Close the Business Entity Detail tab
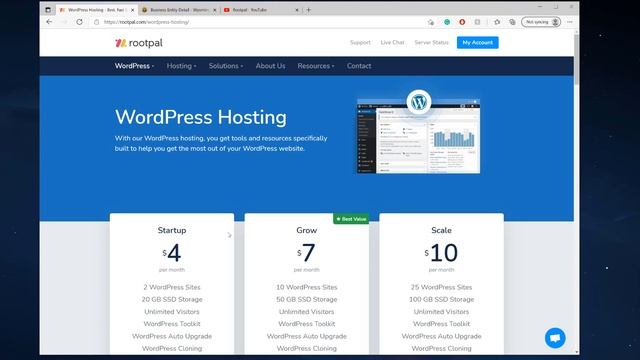 (215, 10)
